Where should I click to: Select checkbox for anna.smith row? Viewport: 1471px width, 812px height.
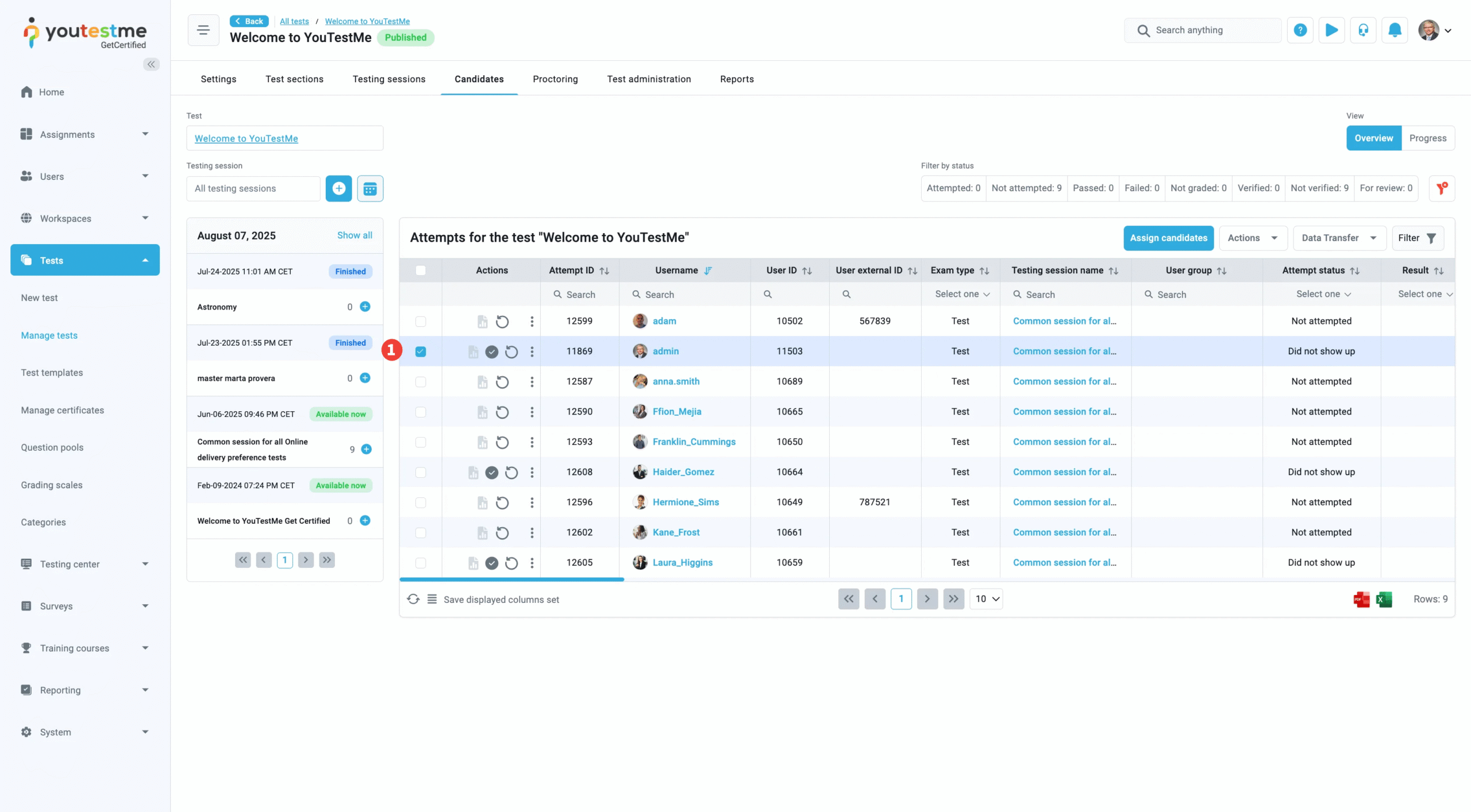click(x=421, y=382)
